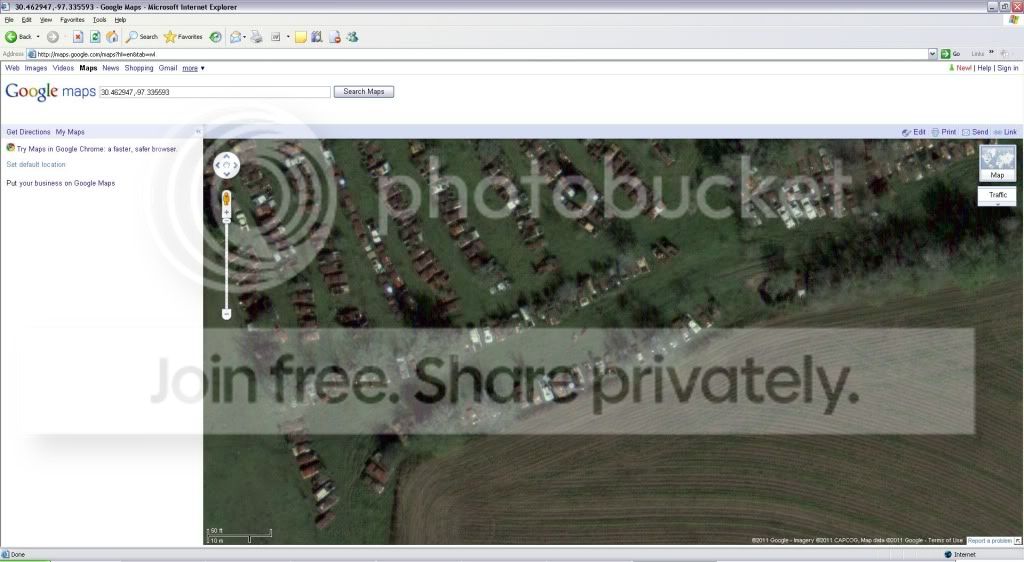This screenshot has height=562, width=1024.
Task: Click the zoom out minus button
Action: [x=227, y=315]
